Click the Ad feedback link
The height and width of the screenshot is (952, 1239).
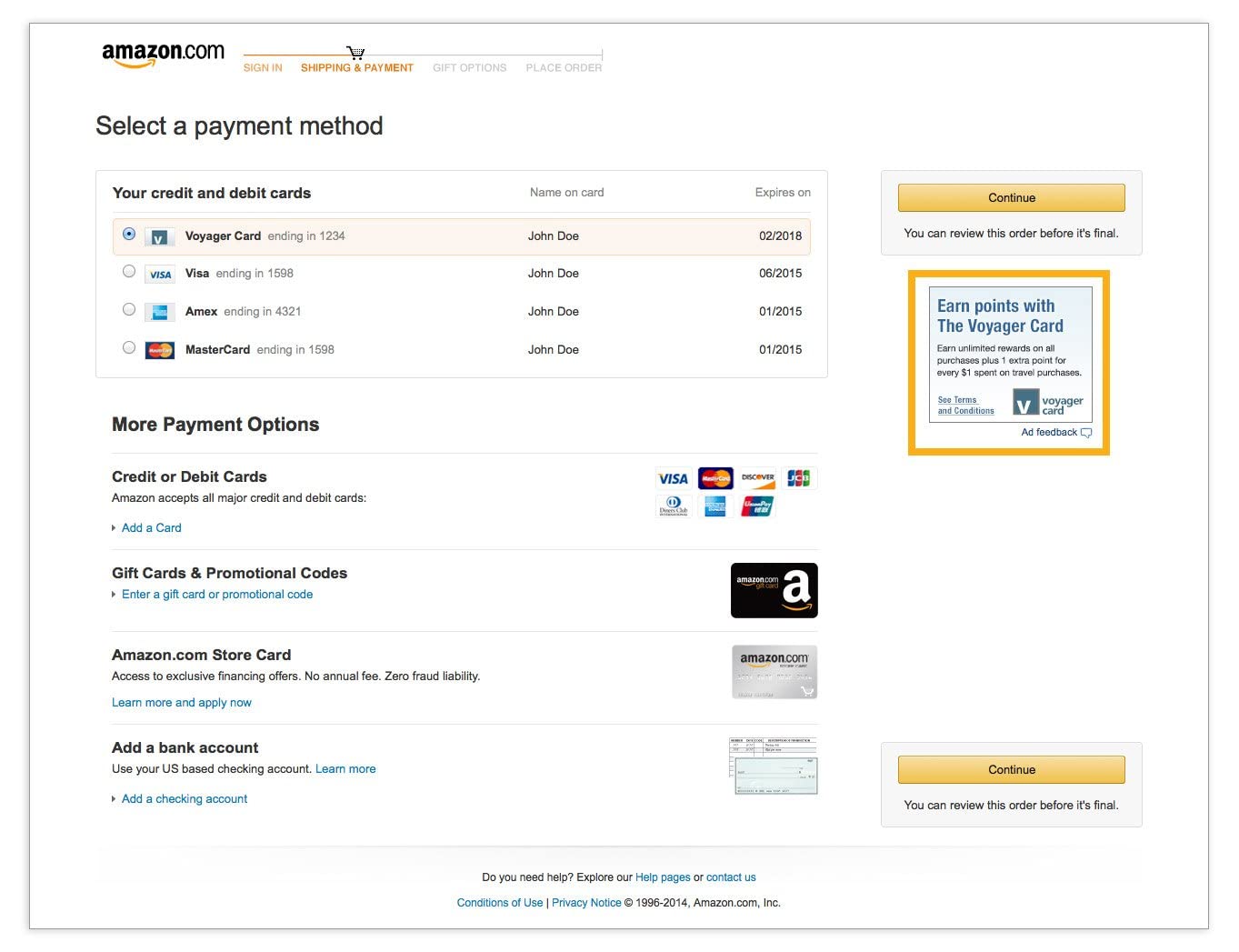(x=1049, y=433)
